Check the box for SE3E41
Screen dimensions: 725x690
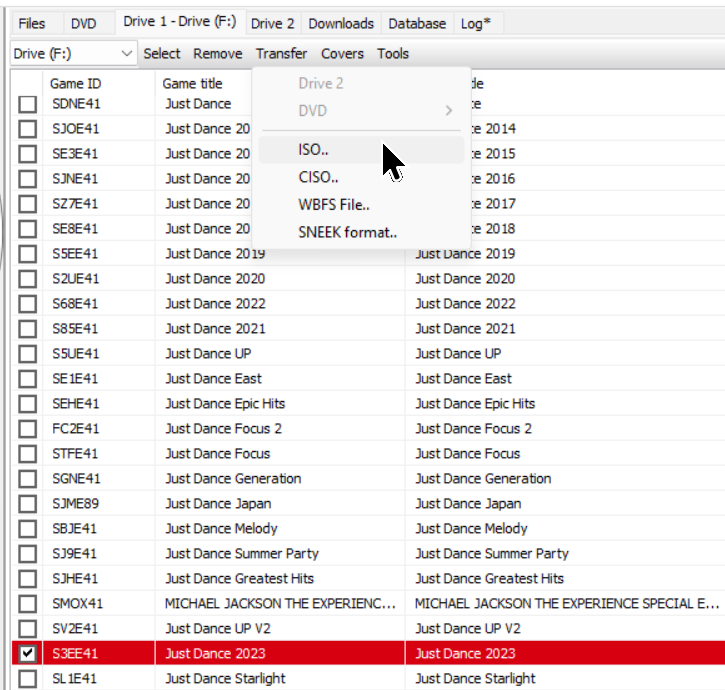[x=28, y=154]
